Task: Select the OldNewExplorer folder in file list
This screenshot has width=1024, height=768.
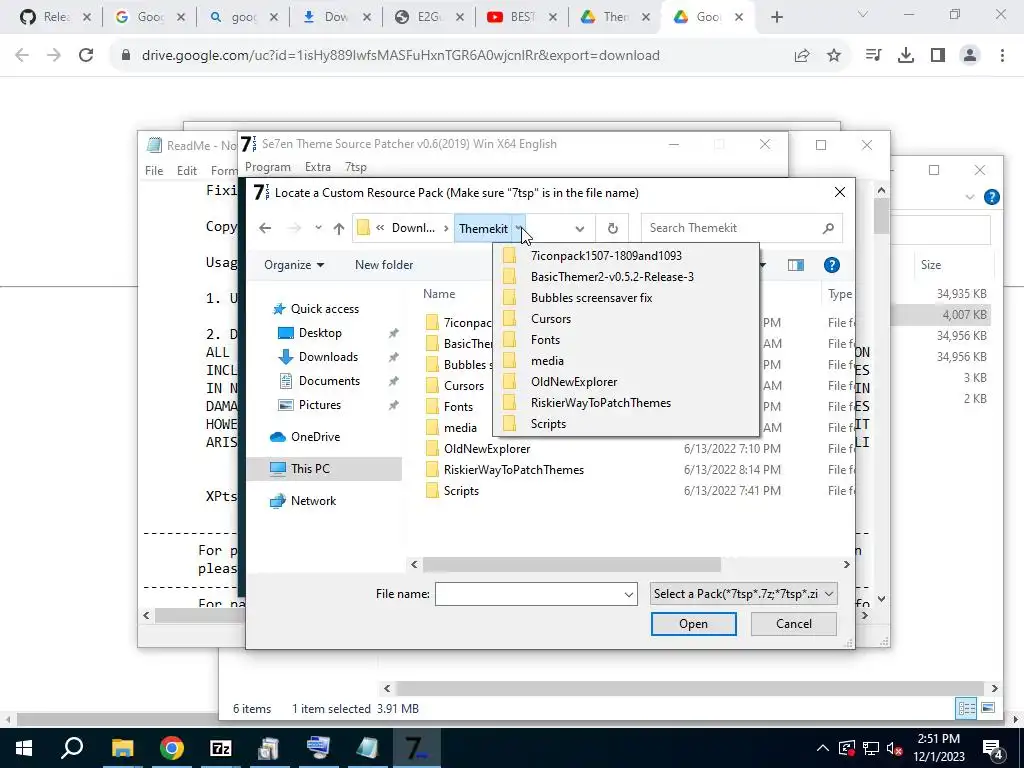Action: pos(487,449)
